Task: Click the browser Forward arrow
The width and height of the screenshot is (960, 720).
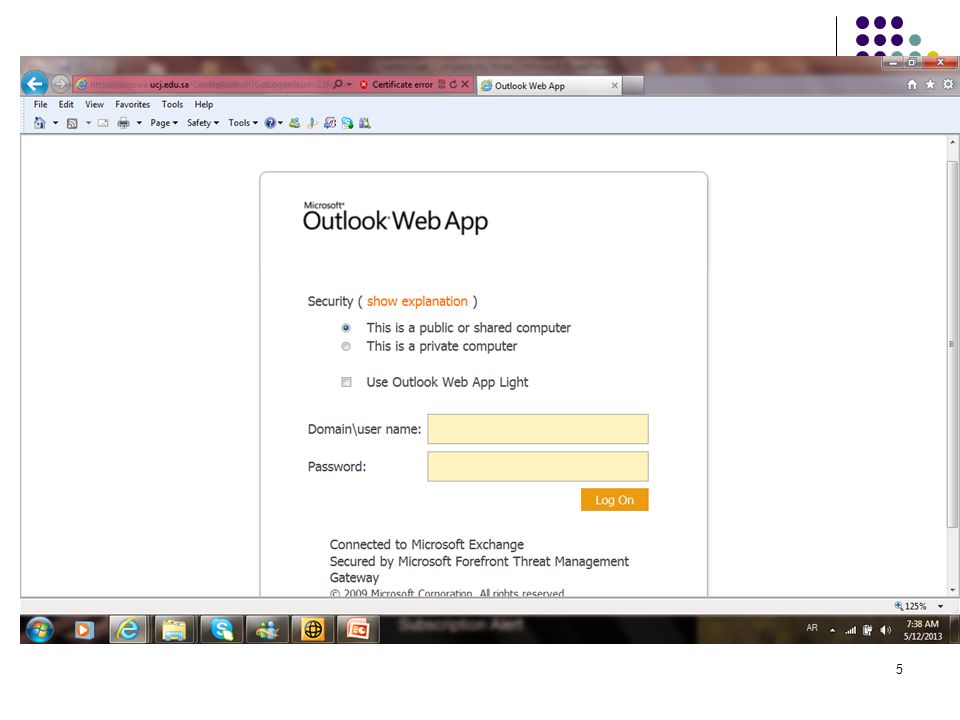Action: pos(60,83)
